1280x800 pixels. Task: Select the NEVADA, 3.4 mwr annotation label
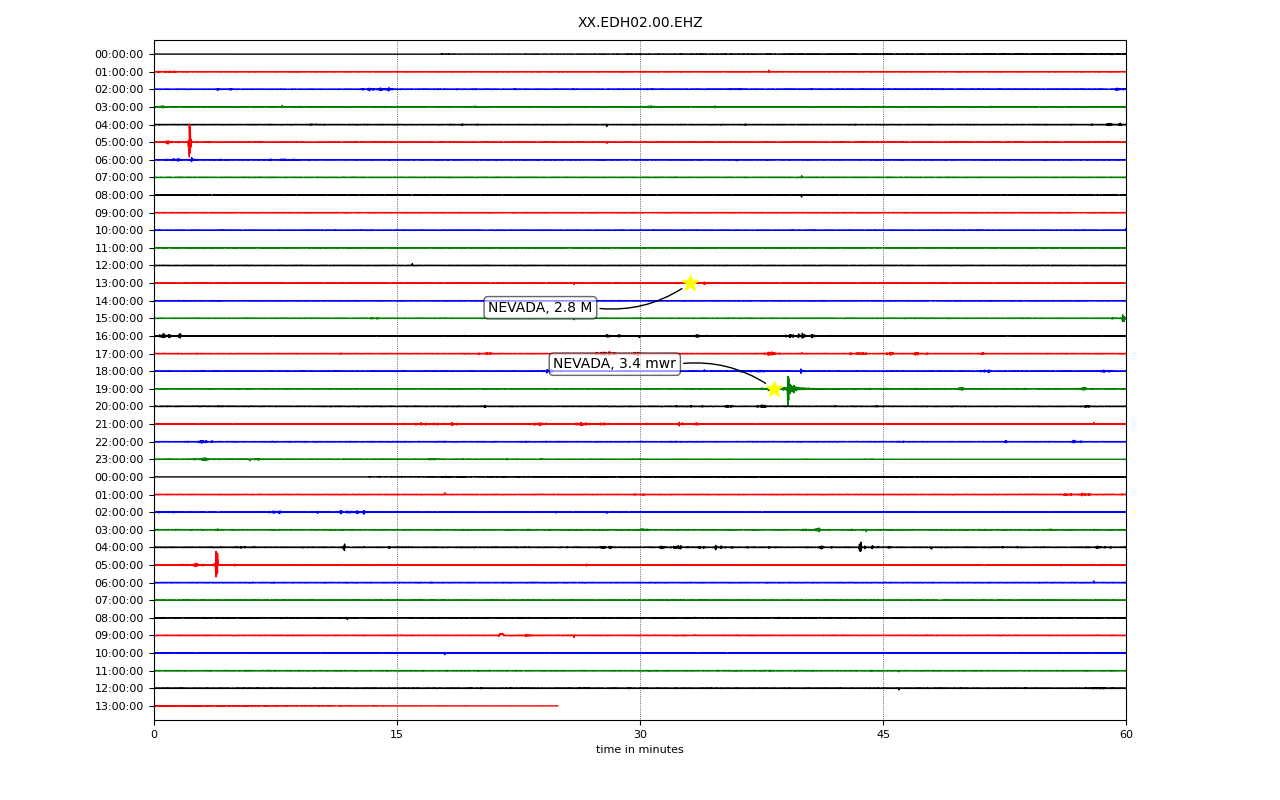tap(615, 364)
